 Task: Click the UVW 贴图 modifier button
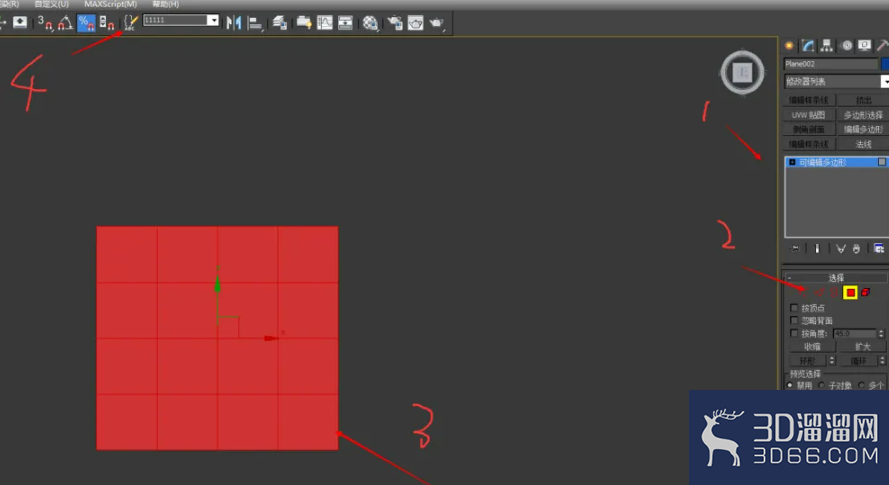point(808,115)
